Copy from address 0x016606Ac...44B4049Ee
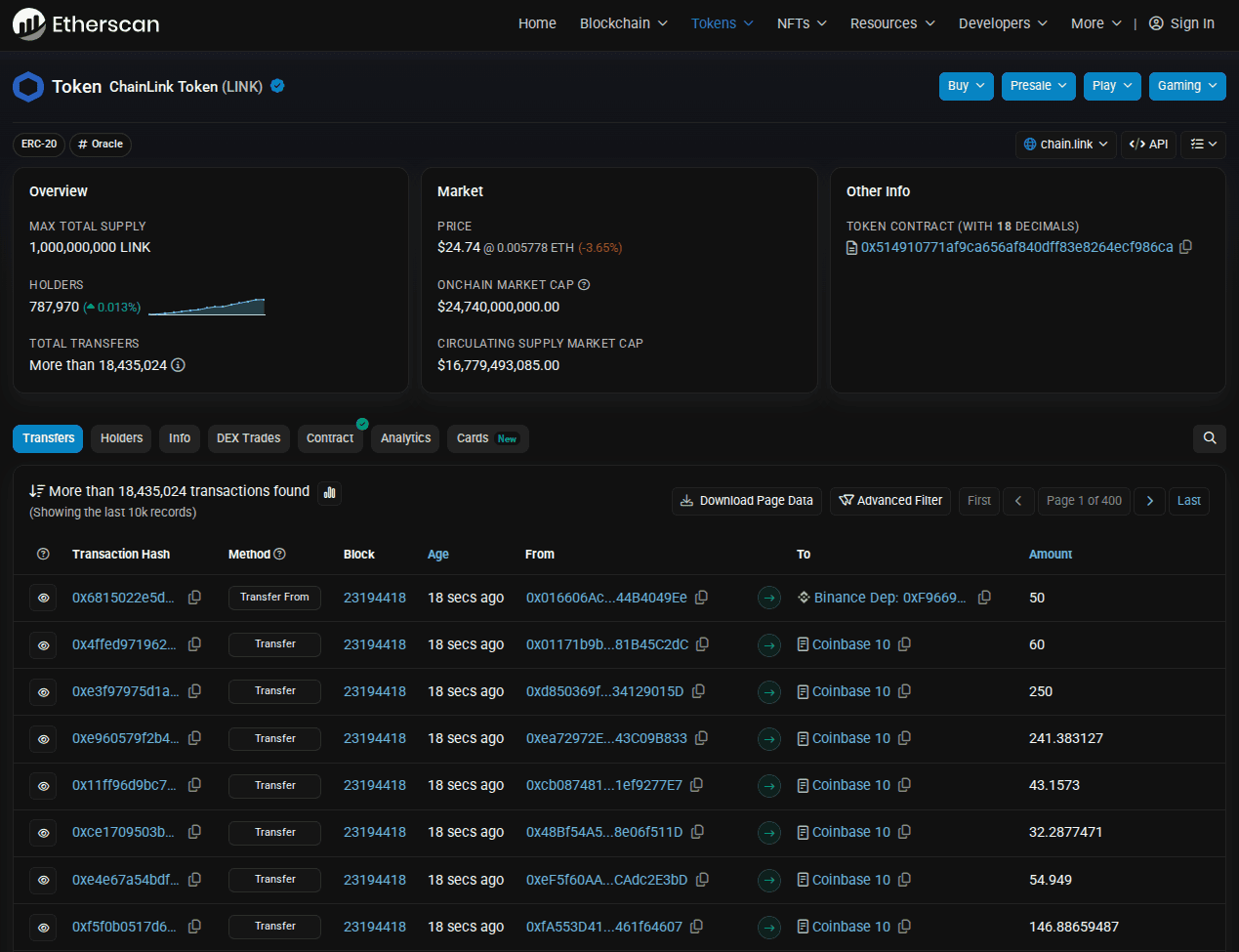This screenshot has width=1239, height=952. [701, 598]
